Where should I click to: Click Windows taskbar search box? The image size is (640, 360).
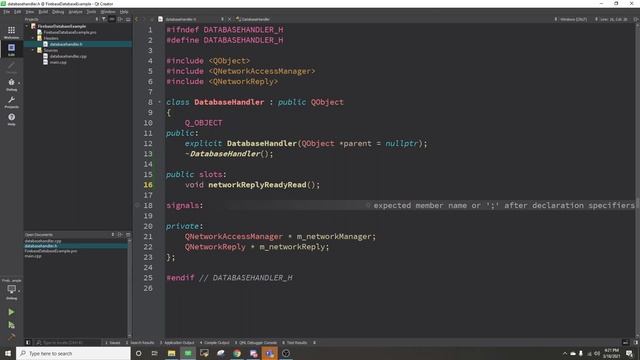[x=73, y=353]
